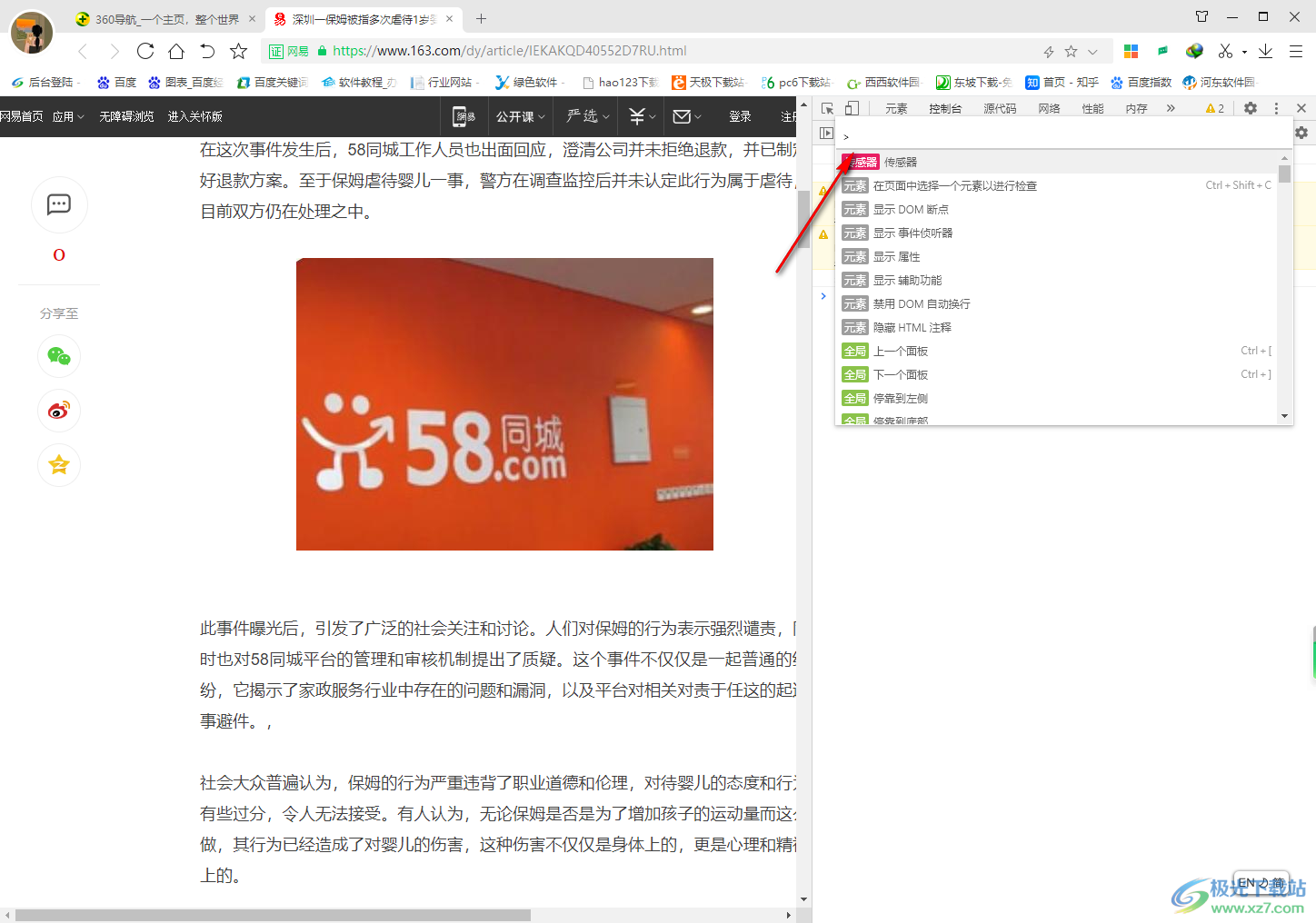
Task: Bookmark page with star icon beside home
Action: [238, 51]
